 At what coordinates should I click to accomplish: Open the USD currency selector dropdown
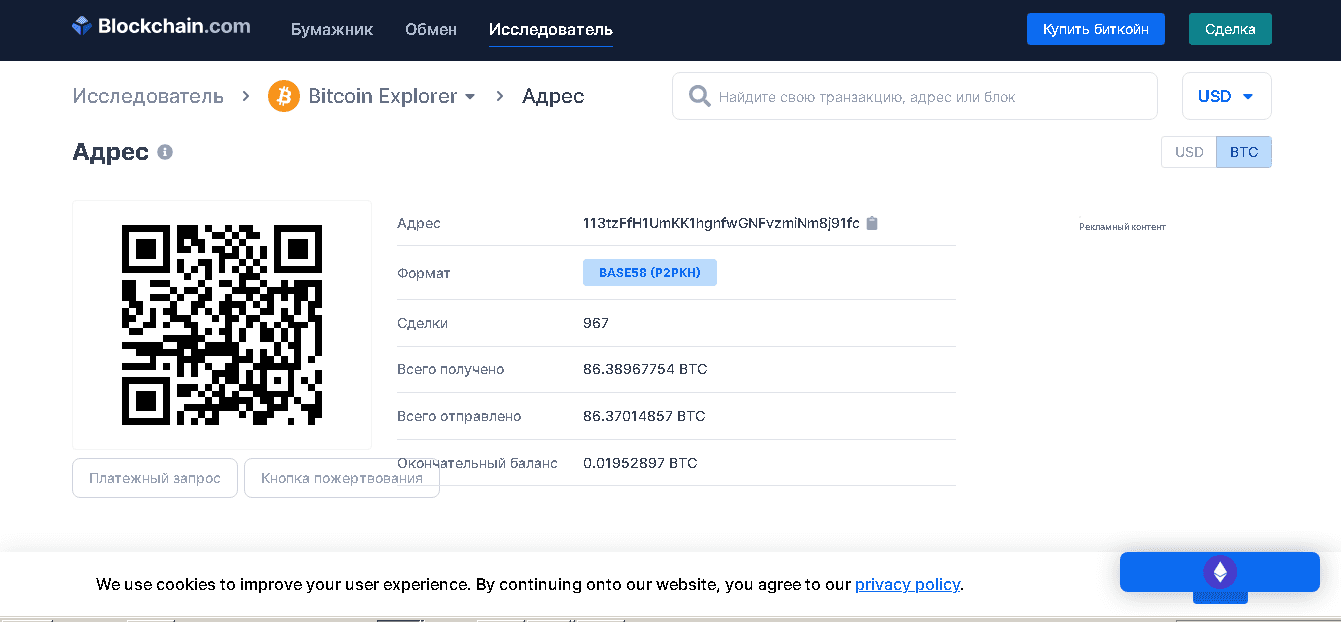[x=1226, y=95]
